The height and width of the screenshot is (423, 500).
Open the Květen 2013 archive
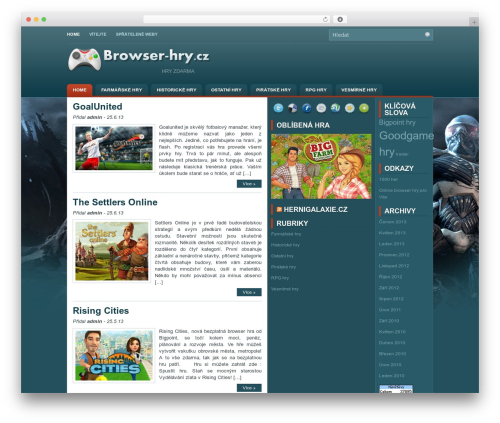point(392,233)
